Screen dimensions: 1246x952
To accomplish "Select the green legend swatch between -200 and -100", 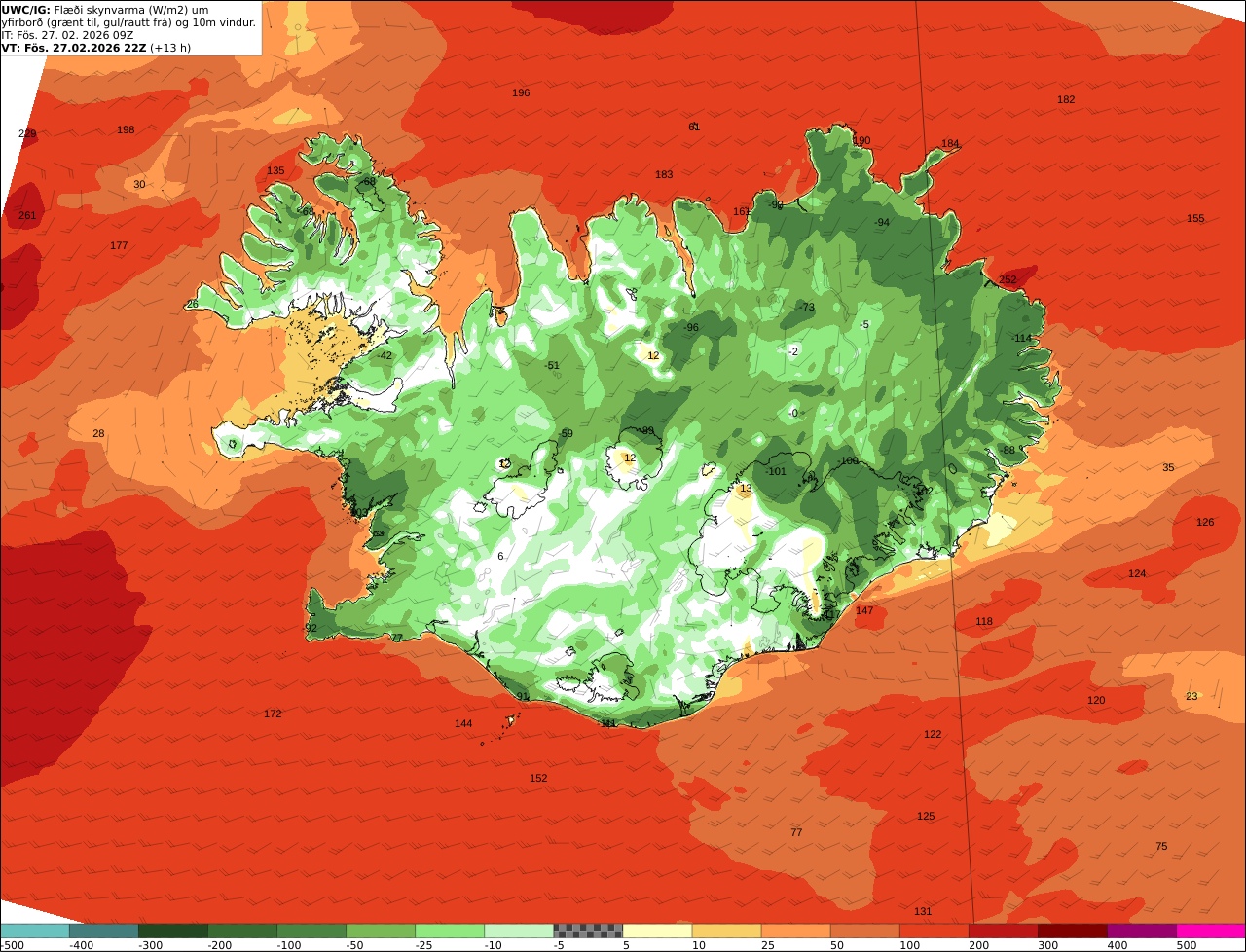I will tap(242, 931).
